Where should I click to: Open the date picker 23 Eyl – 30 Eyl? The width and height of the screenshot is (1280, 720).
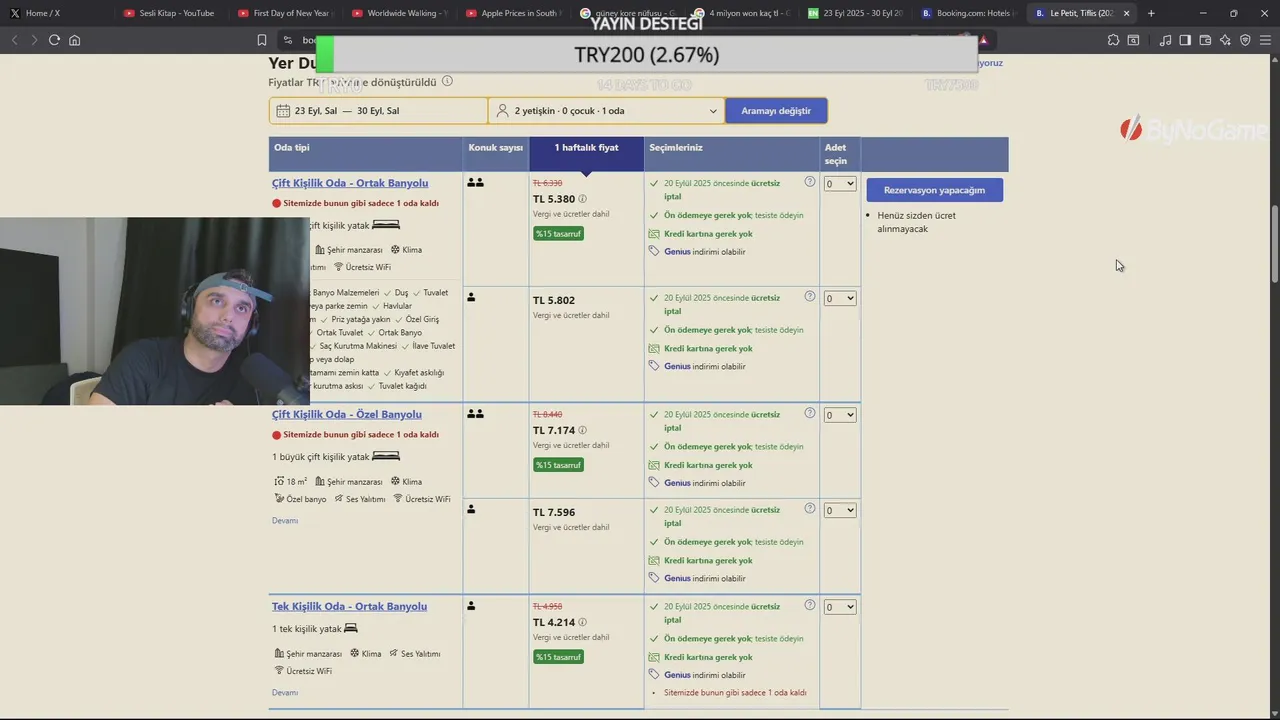click(x=378, y=111)
